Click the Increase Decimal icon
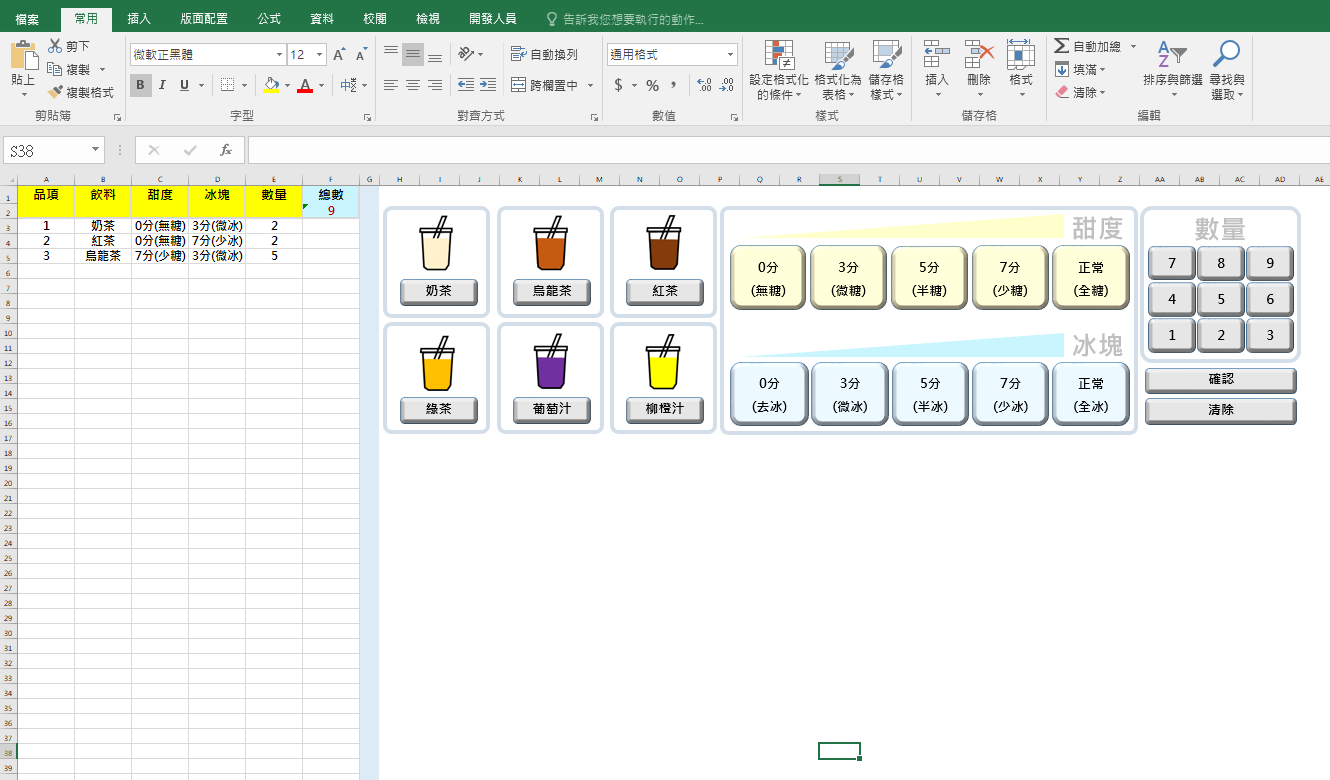Image resolution: width=1330 pixels, height=780 pixels. 704,85
